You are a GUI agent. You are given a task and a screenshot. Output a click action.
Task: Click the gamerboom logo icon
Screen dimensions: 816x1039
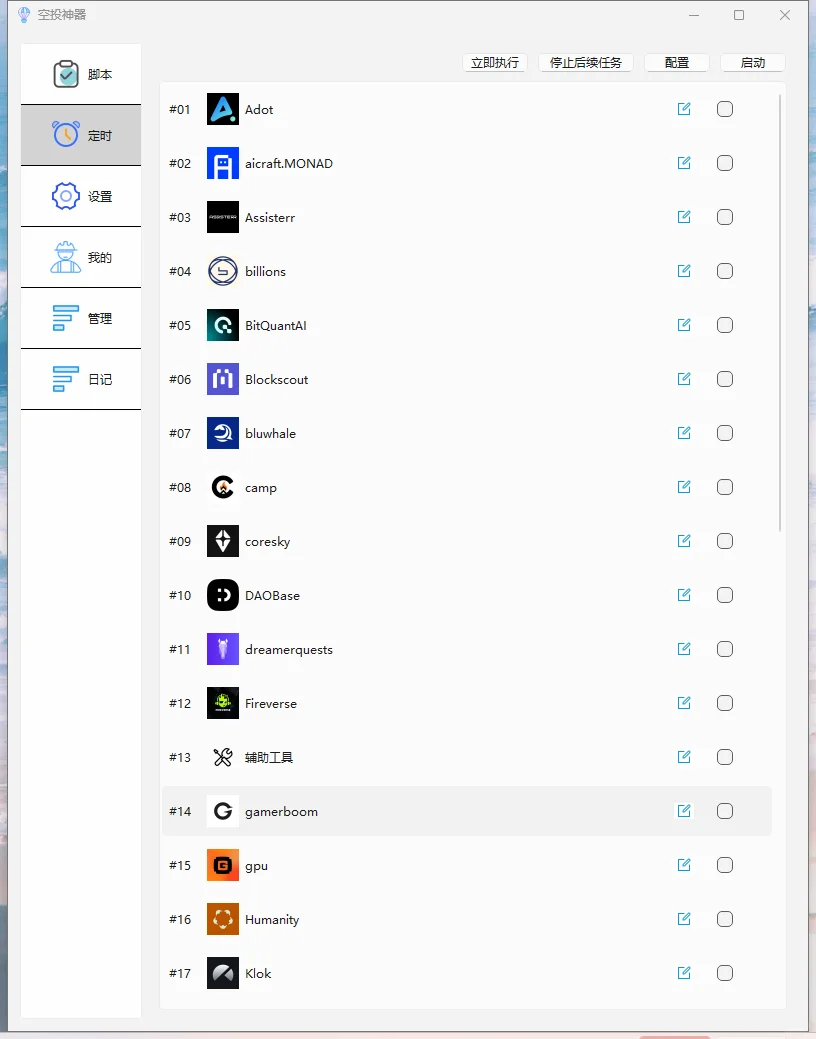[223, 811]
